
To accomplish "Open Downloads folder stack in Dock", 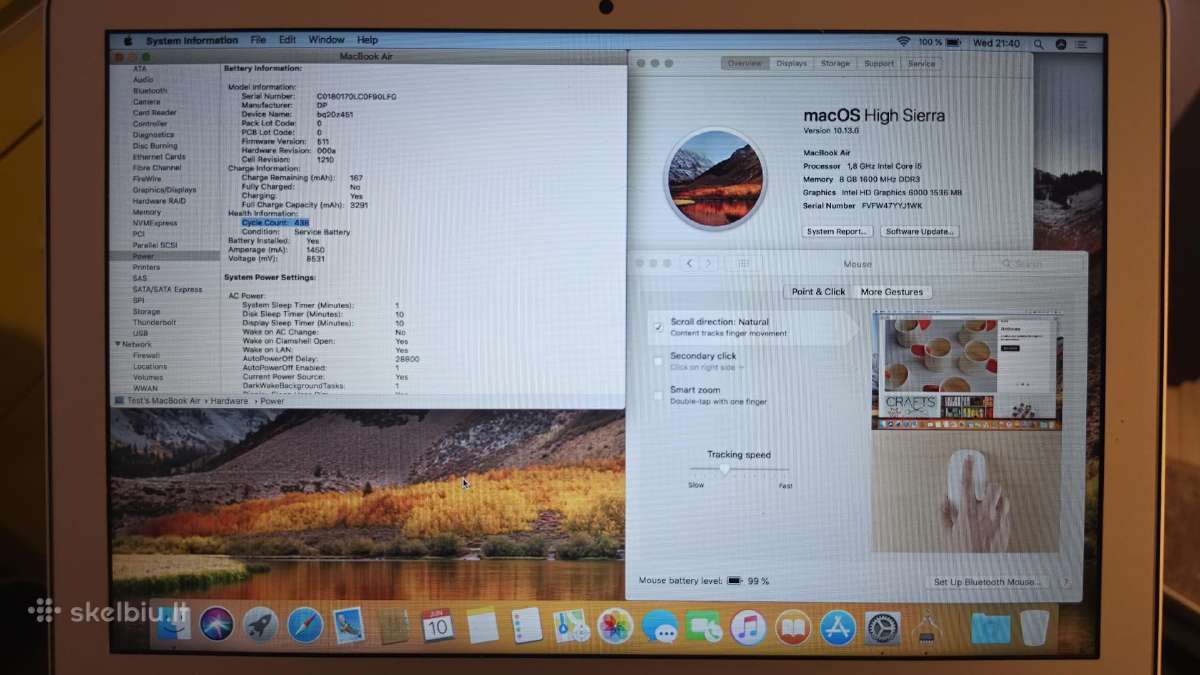I will click(x=990, y=628).
